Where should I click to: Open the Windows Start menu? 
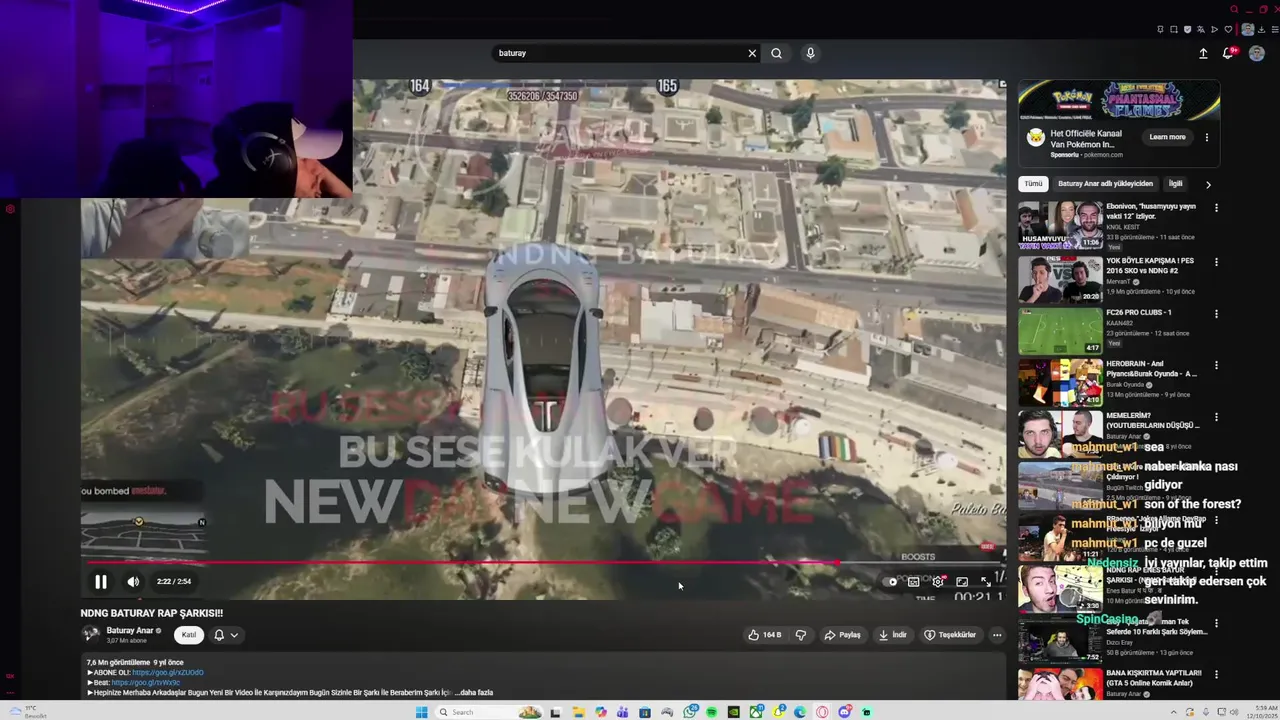(x=421, y=712)
